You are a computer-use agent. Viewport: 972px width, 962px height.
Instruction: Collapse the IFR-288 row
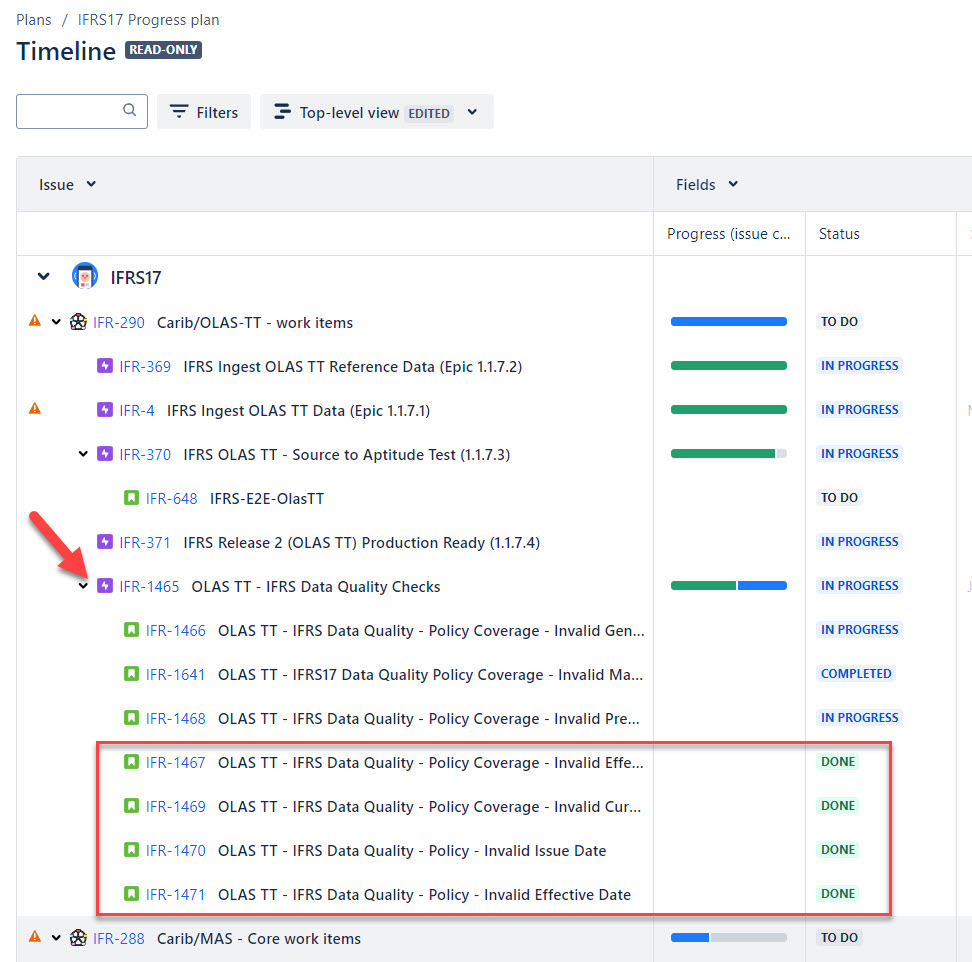point(56,938)
